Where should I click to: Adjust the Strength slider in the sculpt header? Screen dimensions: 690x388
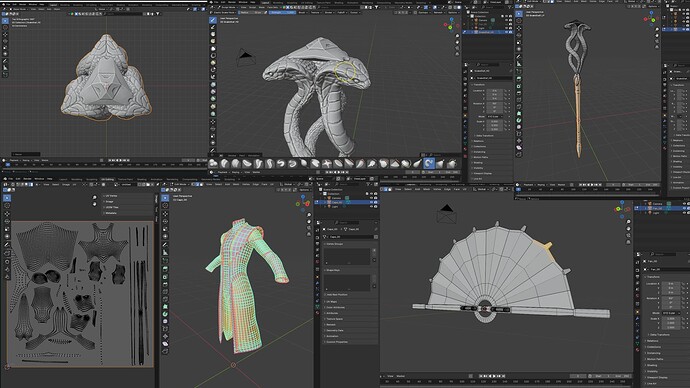(283, 12)
